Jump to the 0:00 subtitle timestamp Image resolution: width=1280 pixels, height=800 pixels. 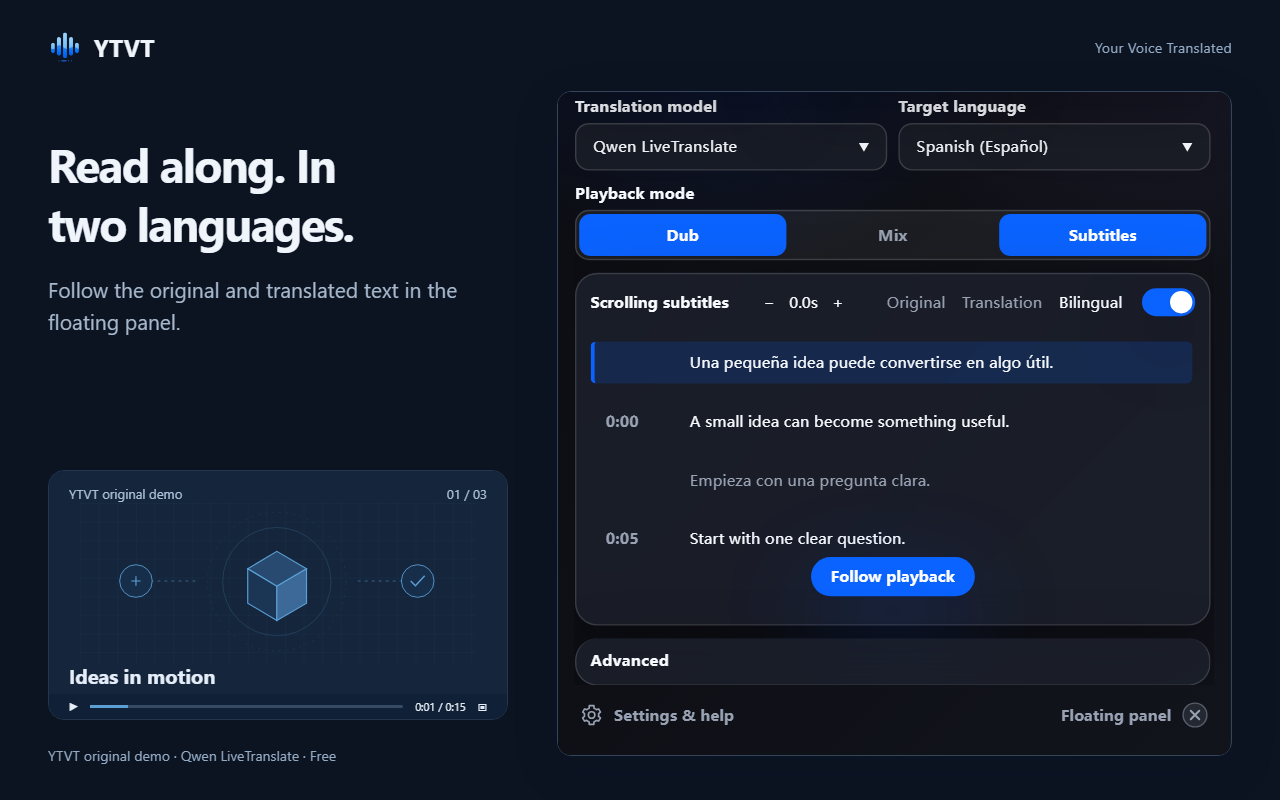[x=622, y=422]
